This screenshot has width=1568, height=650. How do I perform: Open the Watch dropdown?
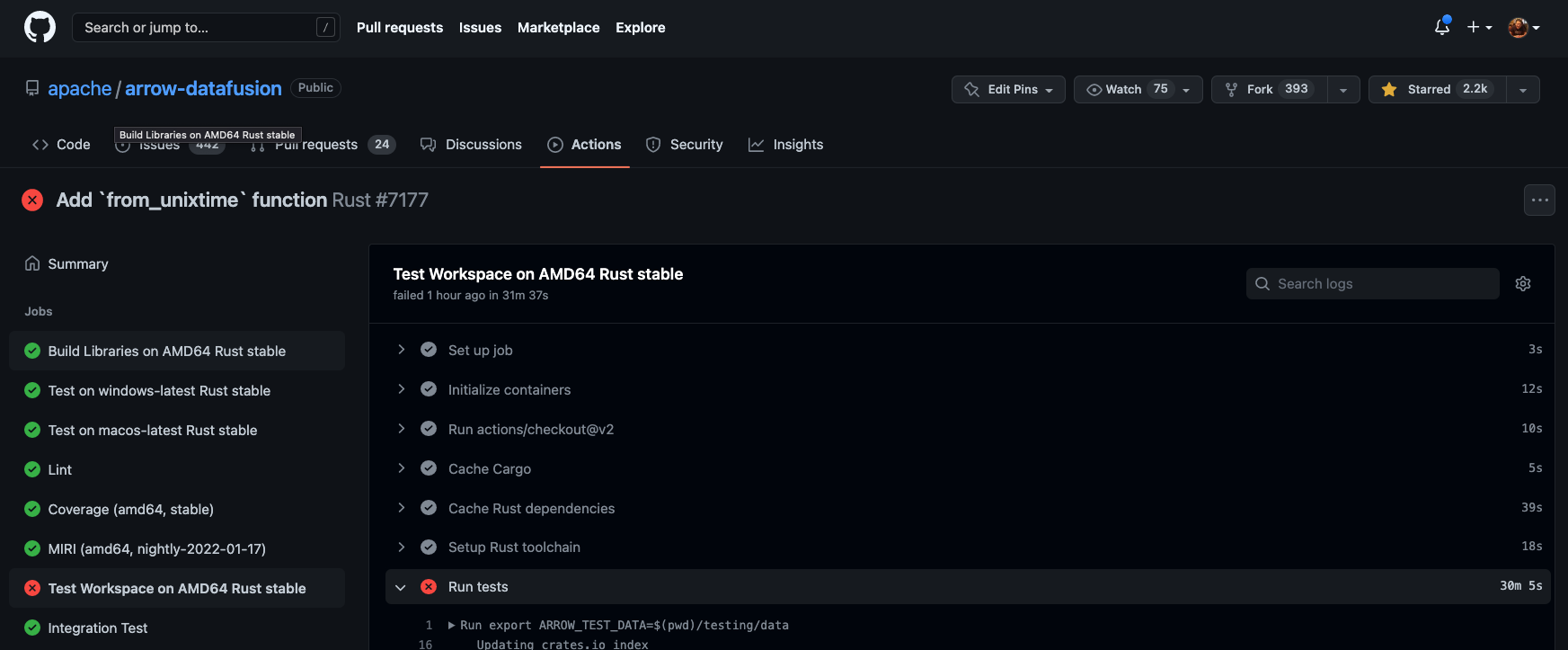tap(1138, 89)
